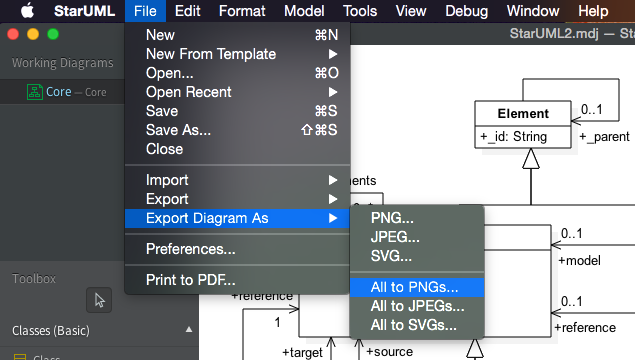The height and width of the screenshot is (360, 635).
Task: Click the +source role label
Action: click(390, 351)
